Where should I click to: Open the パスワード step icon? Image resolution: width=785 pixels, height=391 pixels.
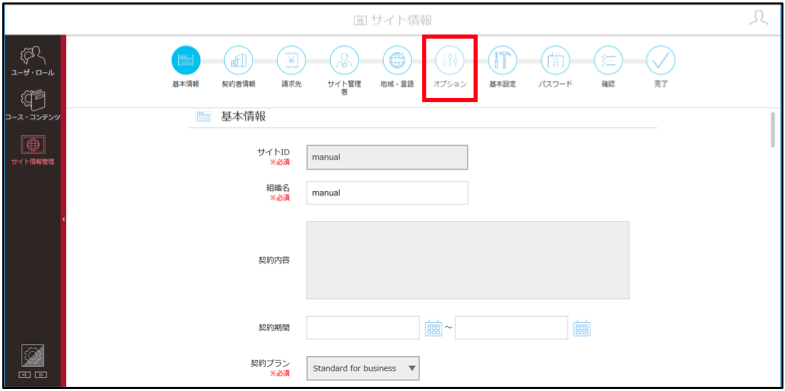[556, 60]
